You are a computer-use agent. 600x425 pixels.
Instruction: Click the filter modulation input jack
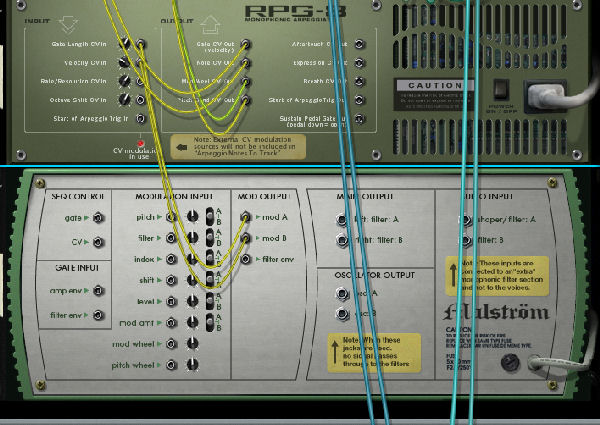pos(171,238)
